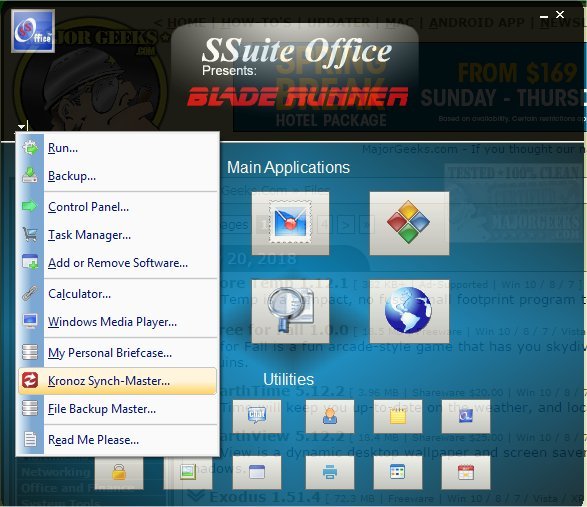Screen dimensions: 587x507
Task: Launch the colored diamonds application button
Action: tap(410, 224)
